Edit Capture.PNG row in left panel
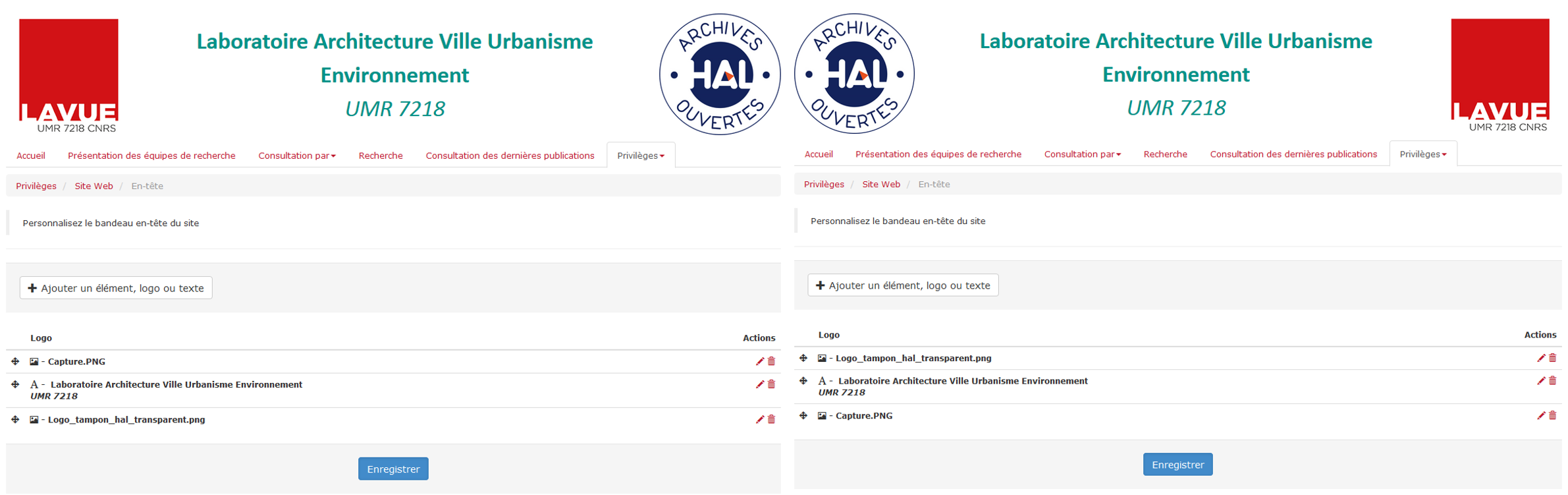The image size is (1568, 495). point(760,361)
